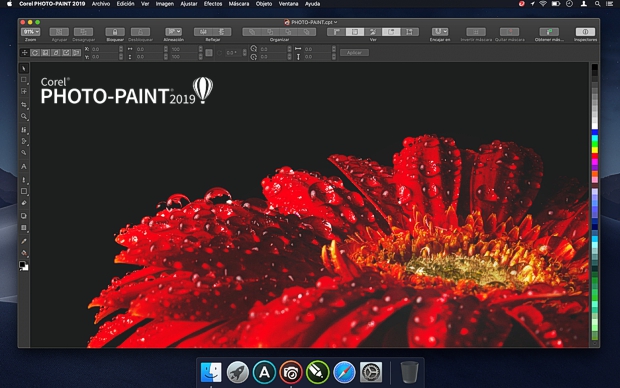Open the Archivo menu
This screenshot has height=388, width=620.
(101, 4)
